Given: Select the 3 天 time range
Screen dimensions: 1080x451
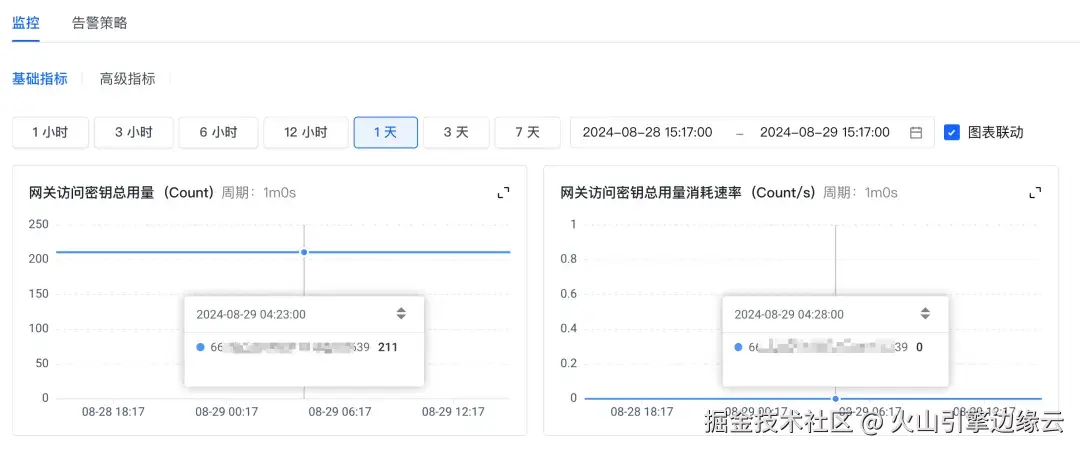Looking at the screenshot, I should point(456,132).
